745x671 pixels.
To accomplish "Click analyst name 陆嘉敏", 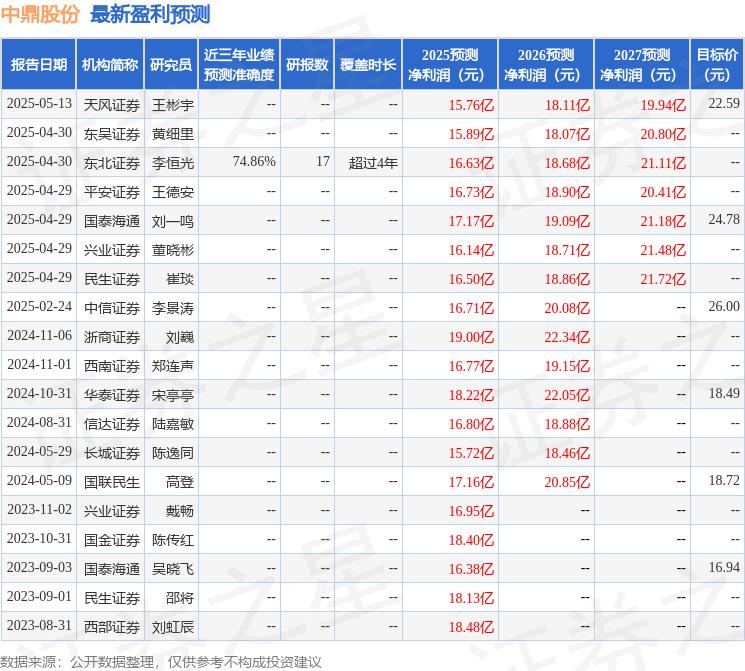I will pos(172,424).
